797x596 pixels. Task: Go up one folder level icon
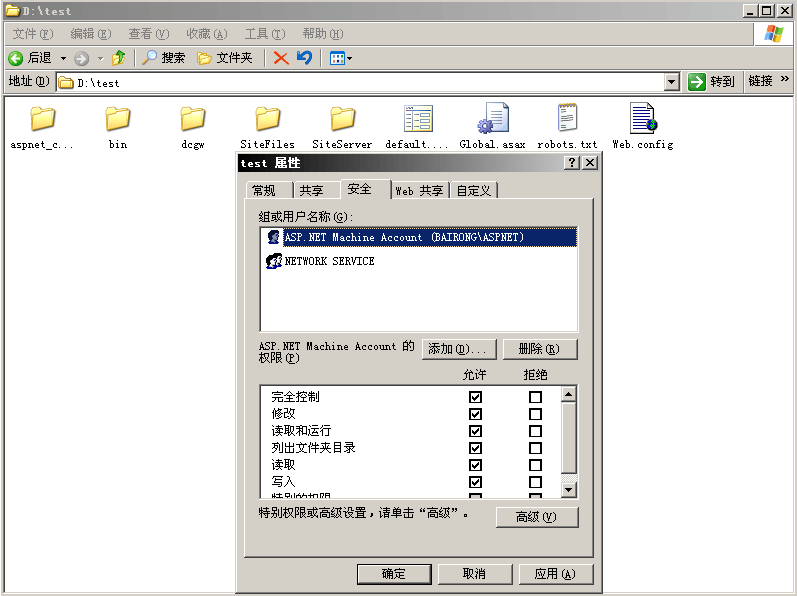point(119,58)
